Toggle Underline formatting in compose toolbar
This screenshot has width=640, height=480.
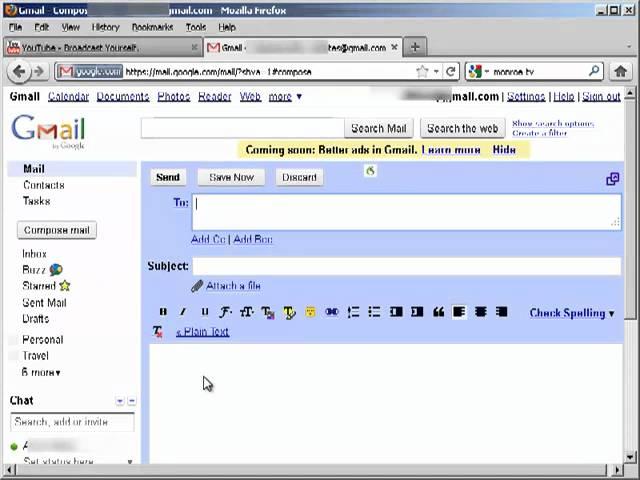pyautogui.click(x=205, y=312)
